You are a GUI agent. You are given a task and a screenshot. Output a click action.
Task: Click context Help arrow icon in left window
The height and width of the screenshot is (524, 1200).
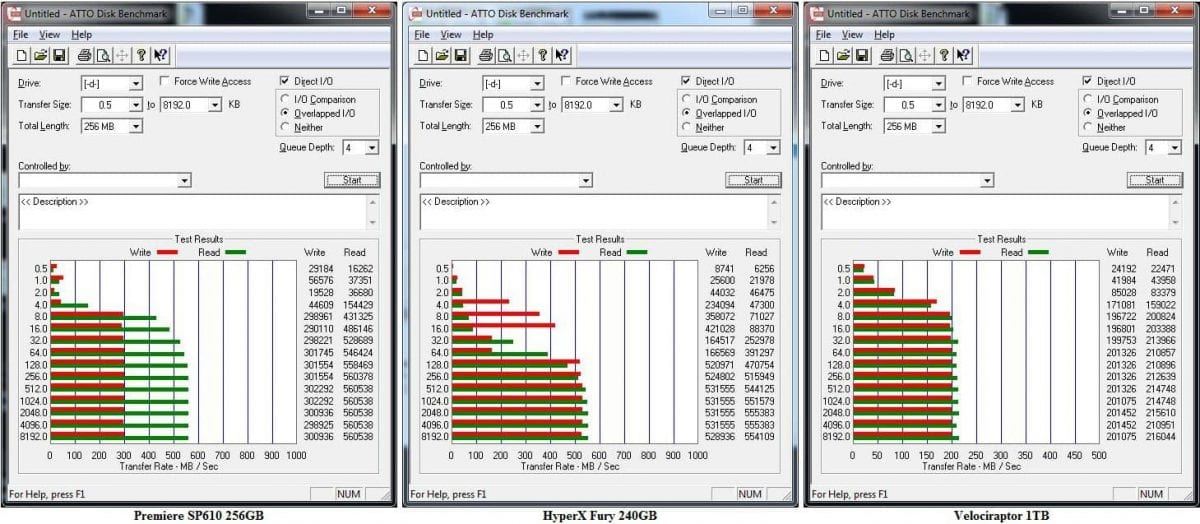click(x=162, y=56)
